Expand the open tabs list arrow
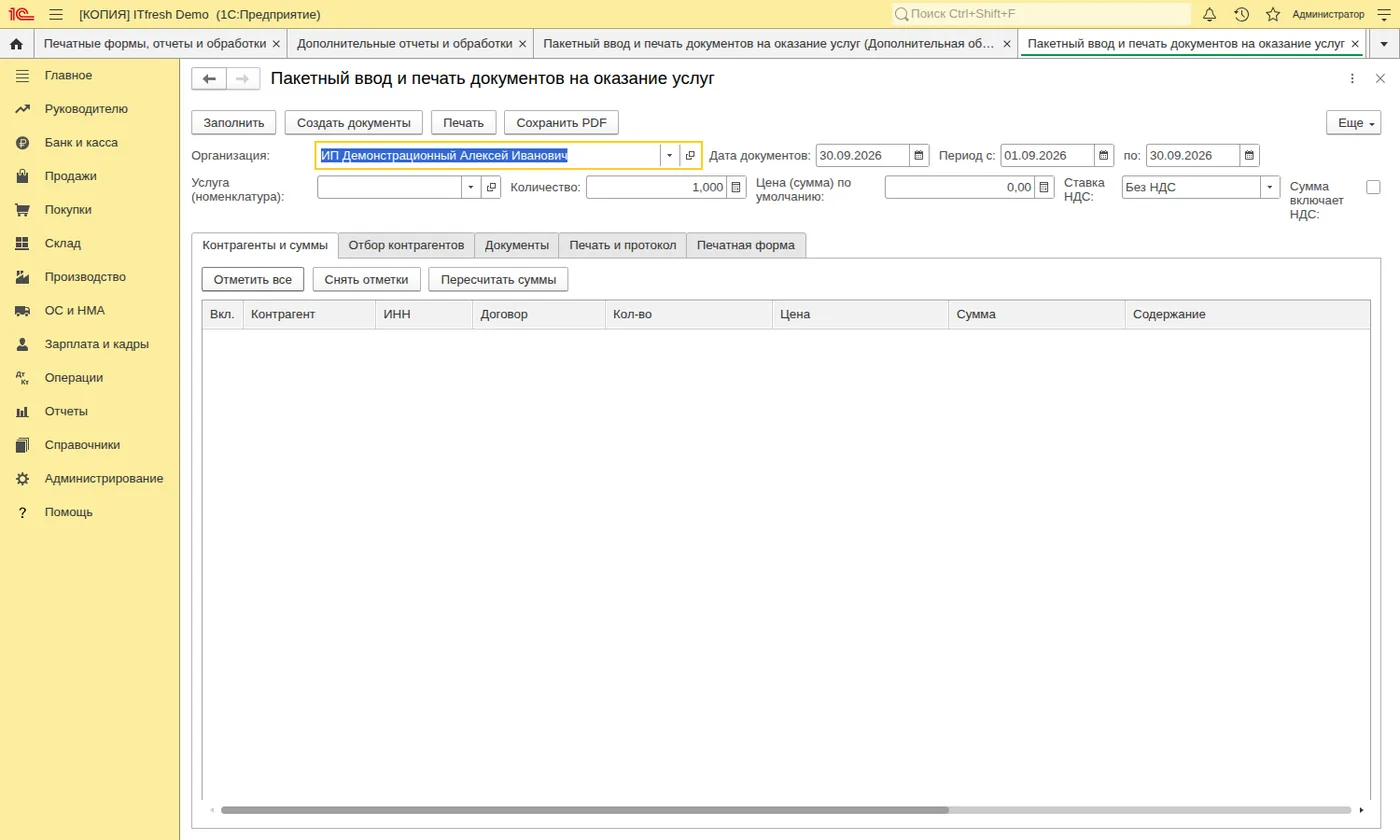This screenshot has width=1400, height=840. pyautogui.click(x=1384, y=44)
